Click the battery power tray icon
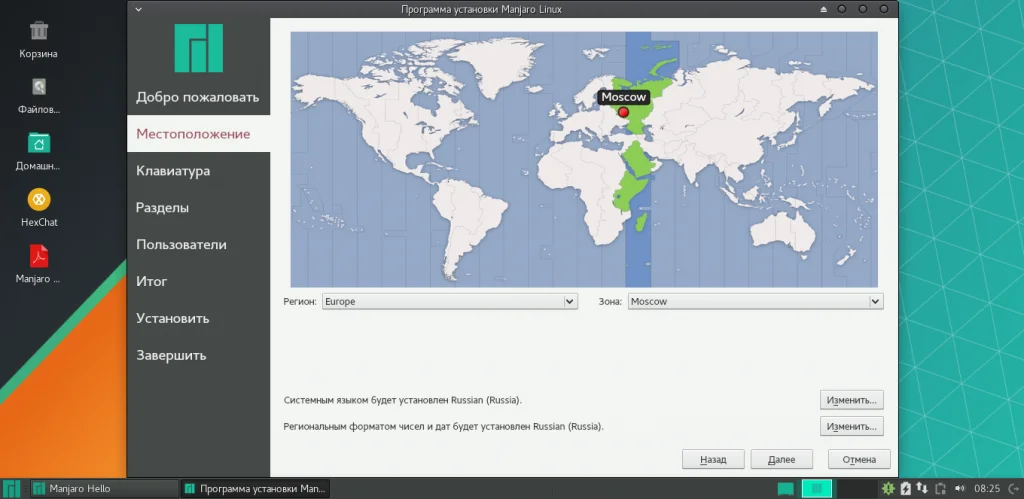Screen dimensions: 1024x499 click(x=906, y=489)
